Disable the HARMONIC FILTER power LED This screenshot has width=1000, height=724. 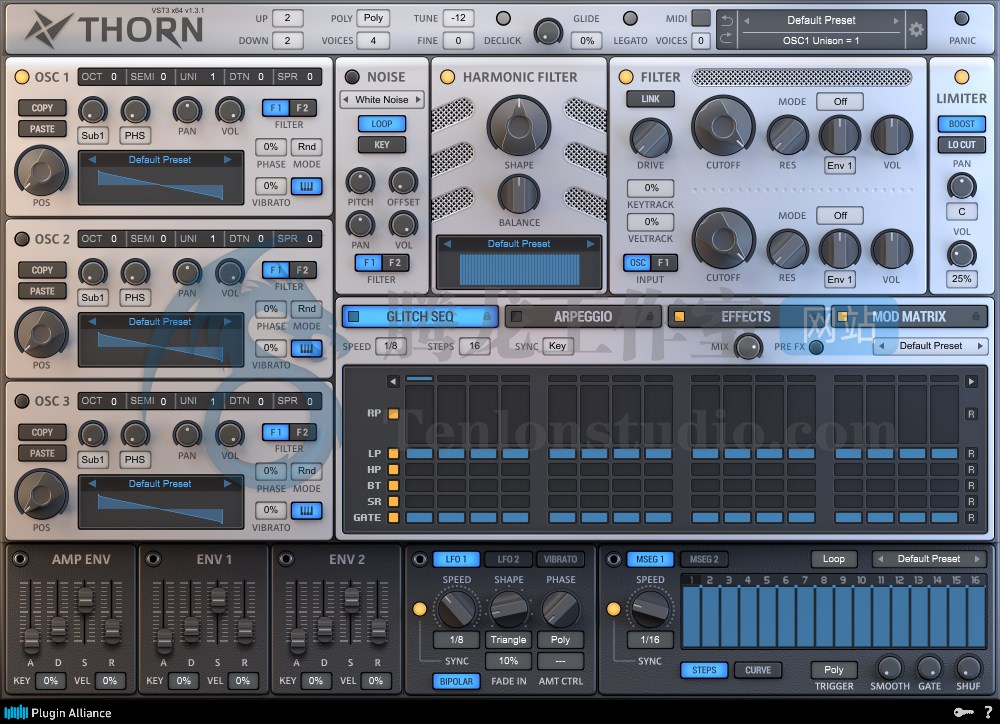point(448,77)
